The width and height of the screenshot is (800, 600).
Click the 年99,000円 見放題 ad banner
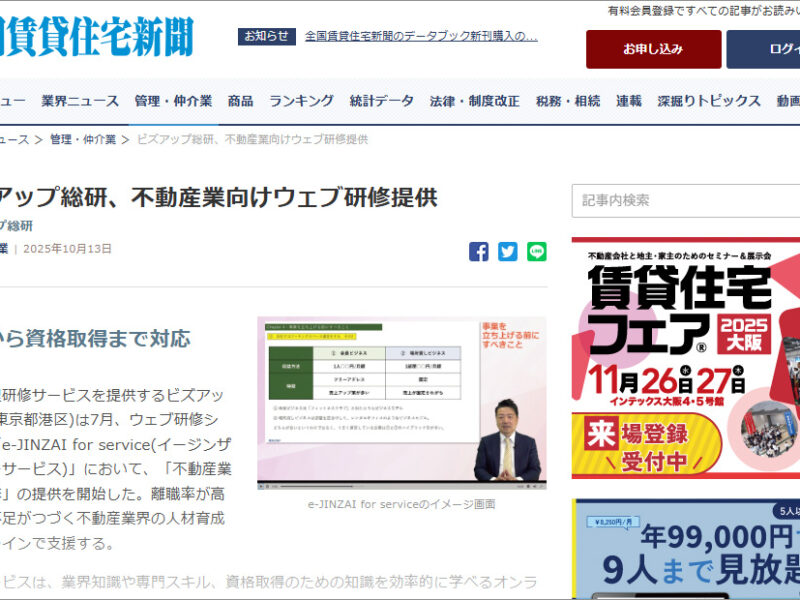coord(686,549)
